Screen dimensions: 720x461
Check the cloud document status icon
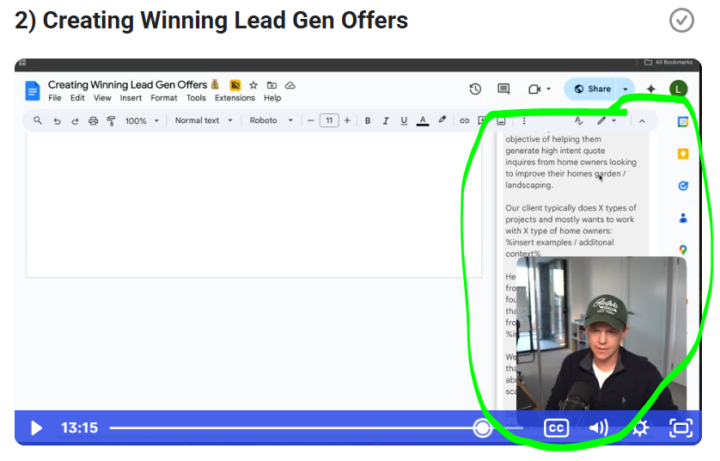click(x=290, y=85)
